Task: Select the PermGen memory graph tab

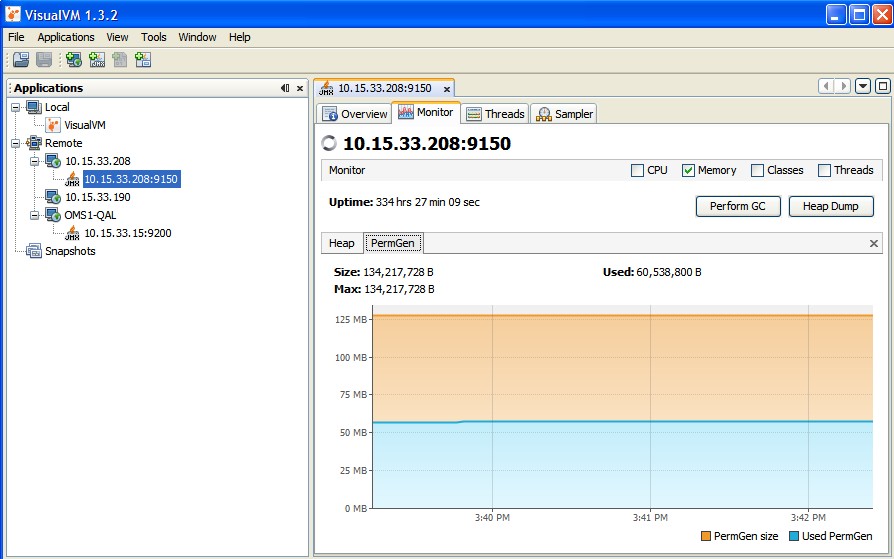Action: [x=393, y=243]
